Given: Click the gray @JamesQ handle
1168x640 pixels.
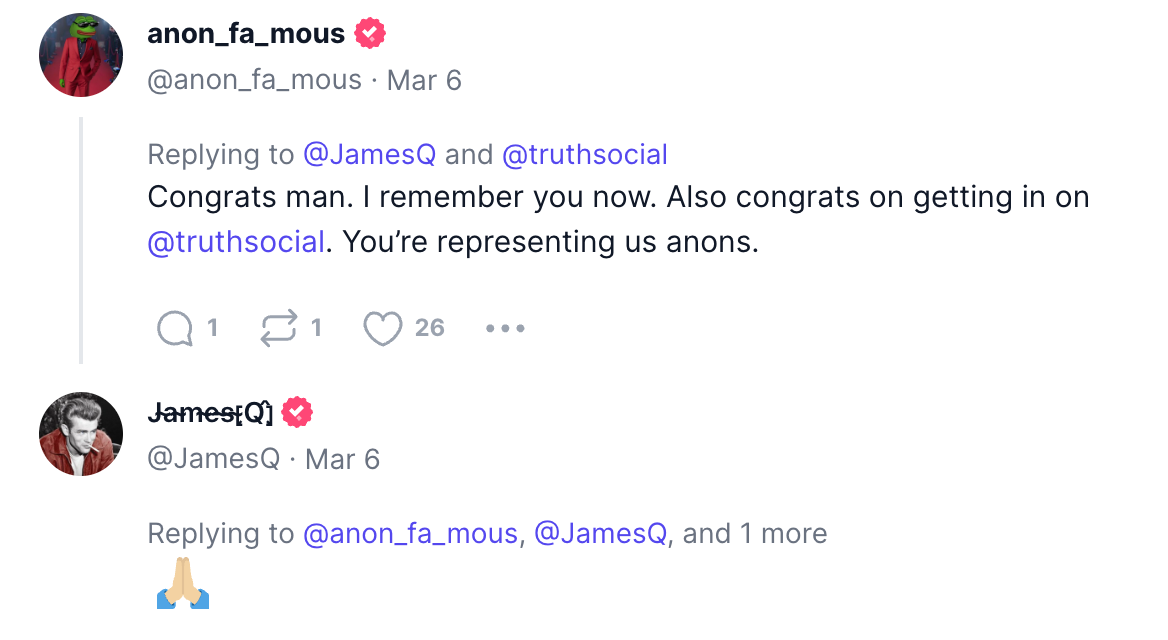Looking at the screenshot, I should click(213, 459).
